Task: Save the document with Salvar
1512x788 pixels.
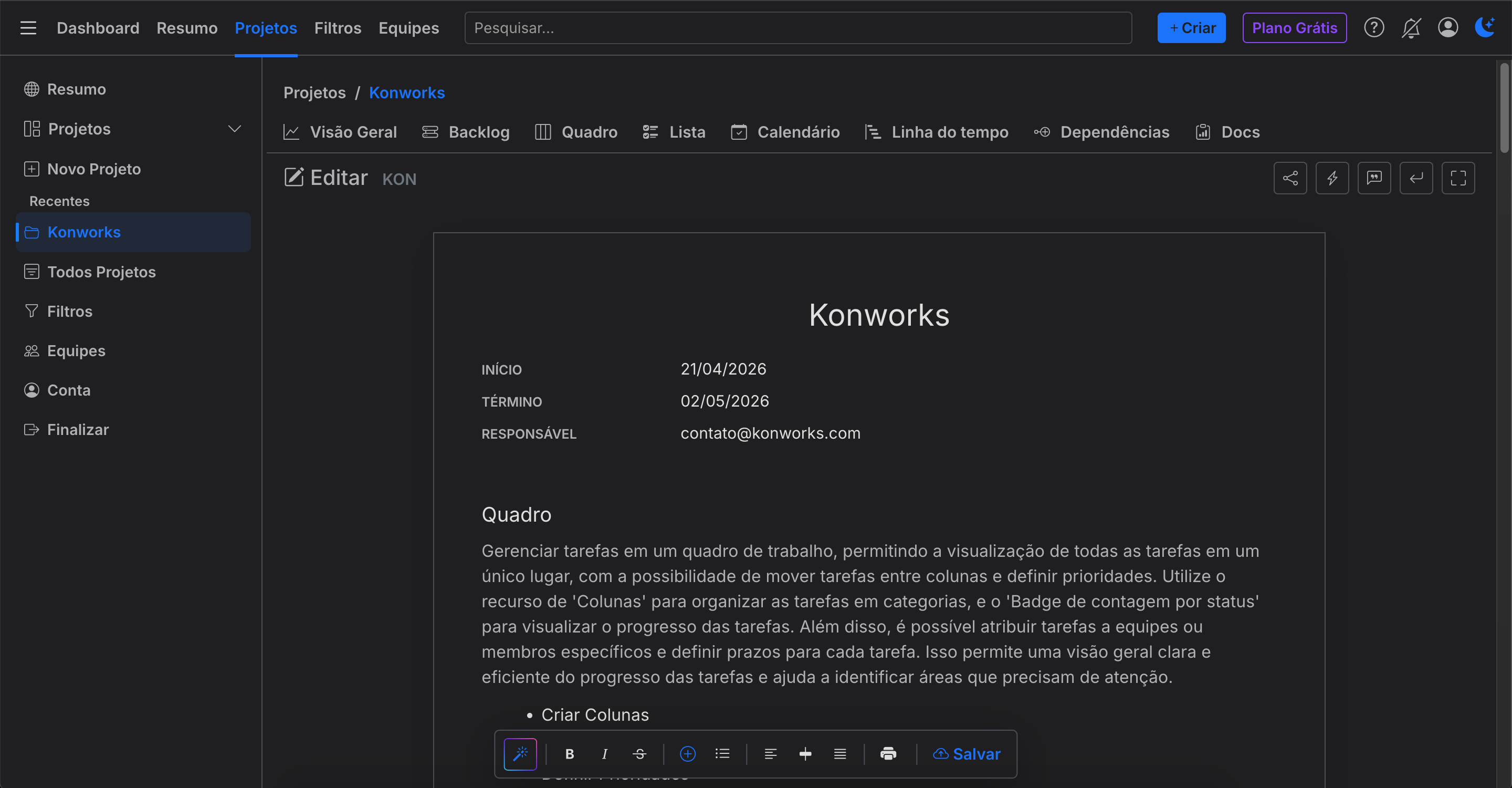Action: point(967,754)
